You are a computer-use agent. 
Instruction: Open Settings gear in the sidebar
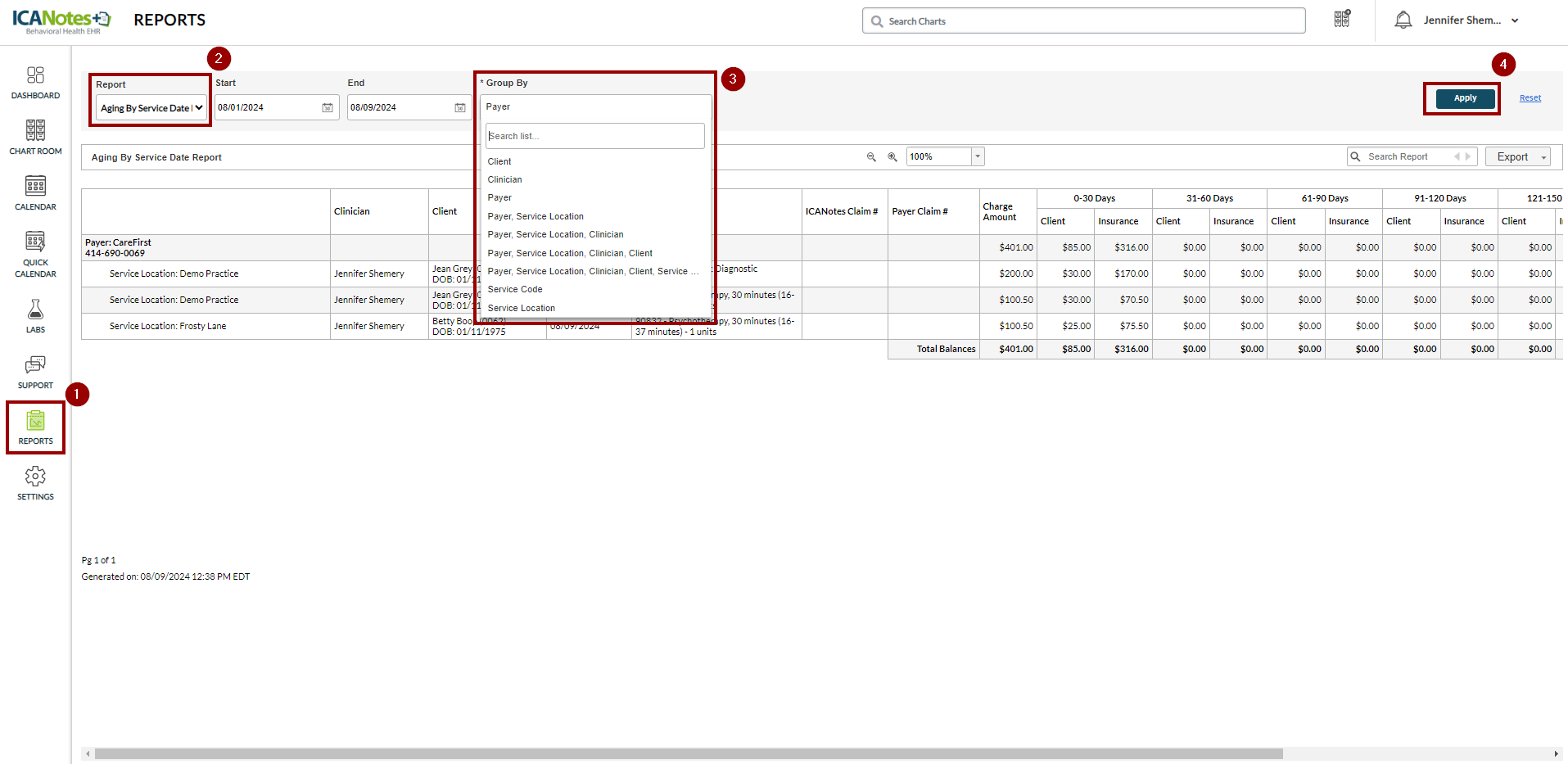pyautogui.click(x=35, y=483)
